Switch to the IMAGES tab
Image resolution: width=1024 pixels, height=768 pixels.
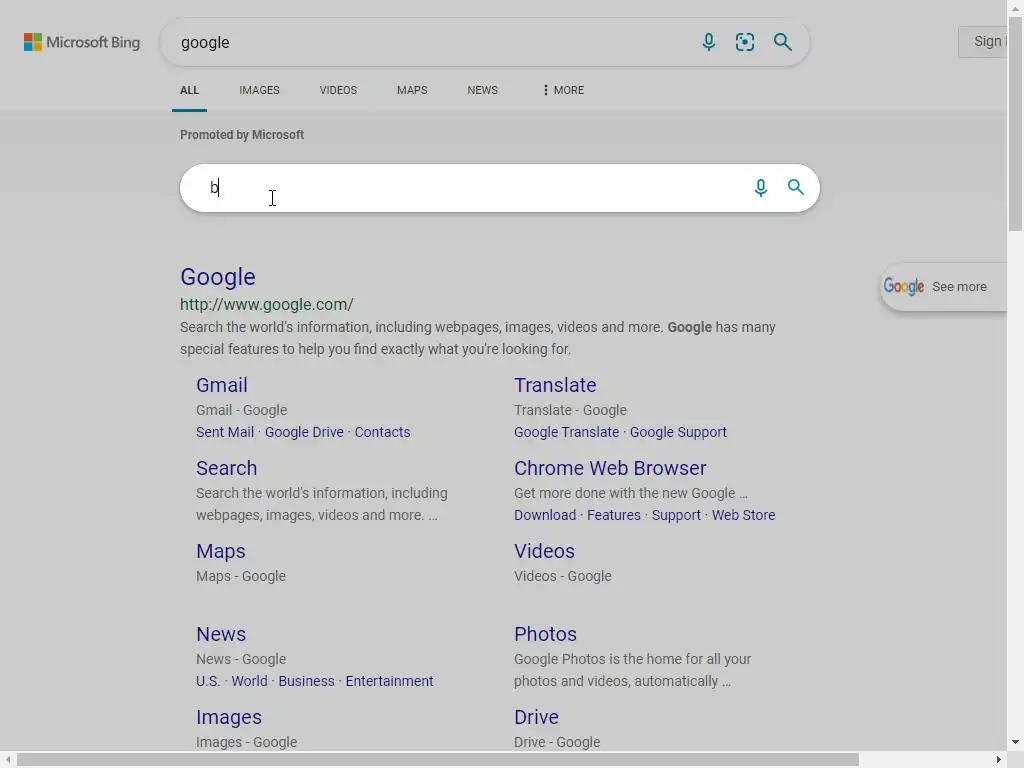[259, 90]
